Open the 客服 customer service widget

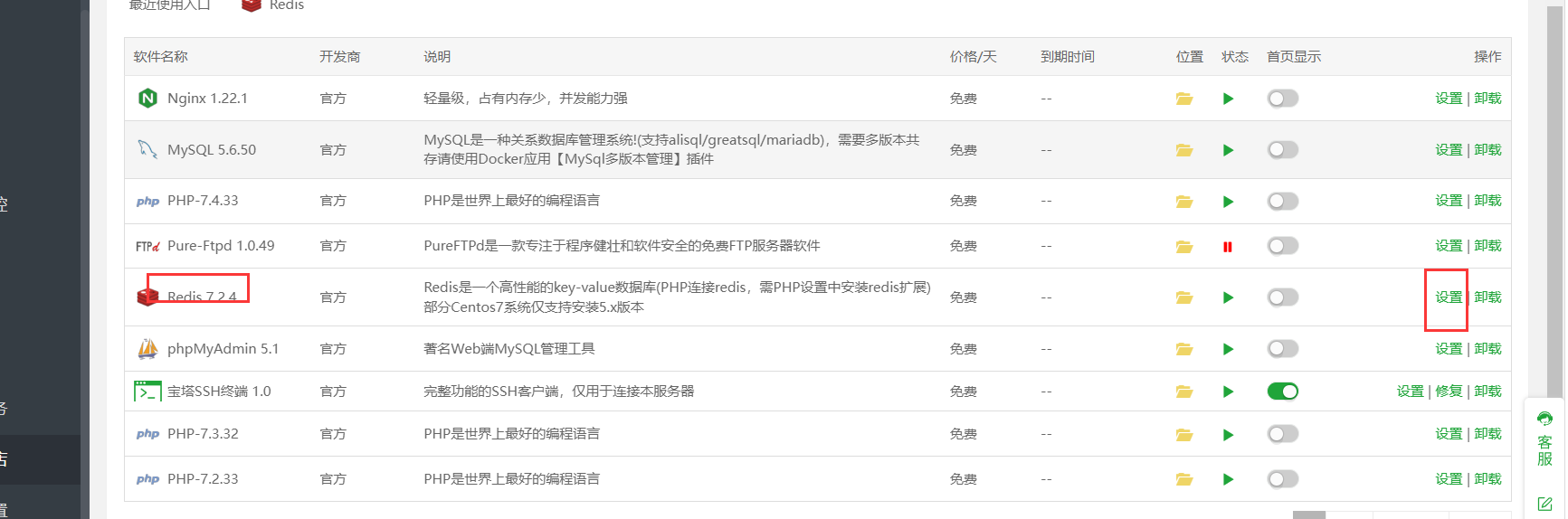[1544, 439]
